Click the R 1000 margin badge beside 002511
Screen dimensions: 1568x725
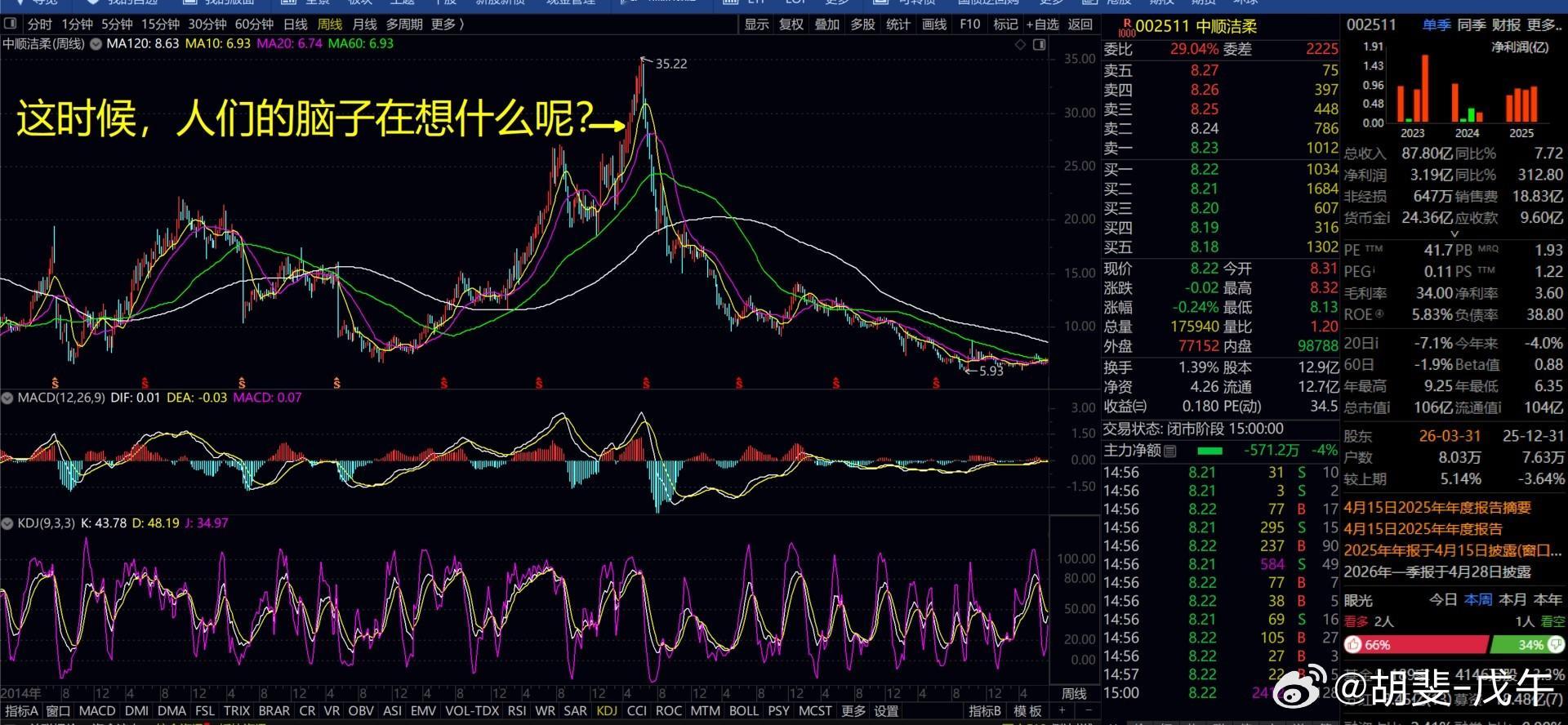coord(1126,28)
